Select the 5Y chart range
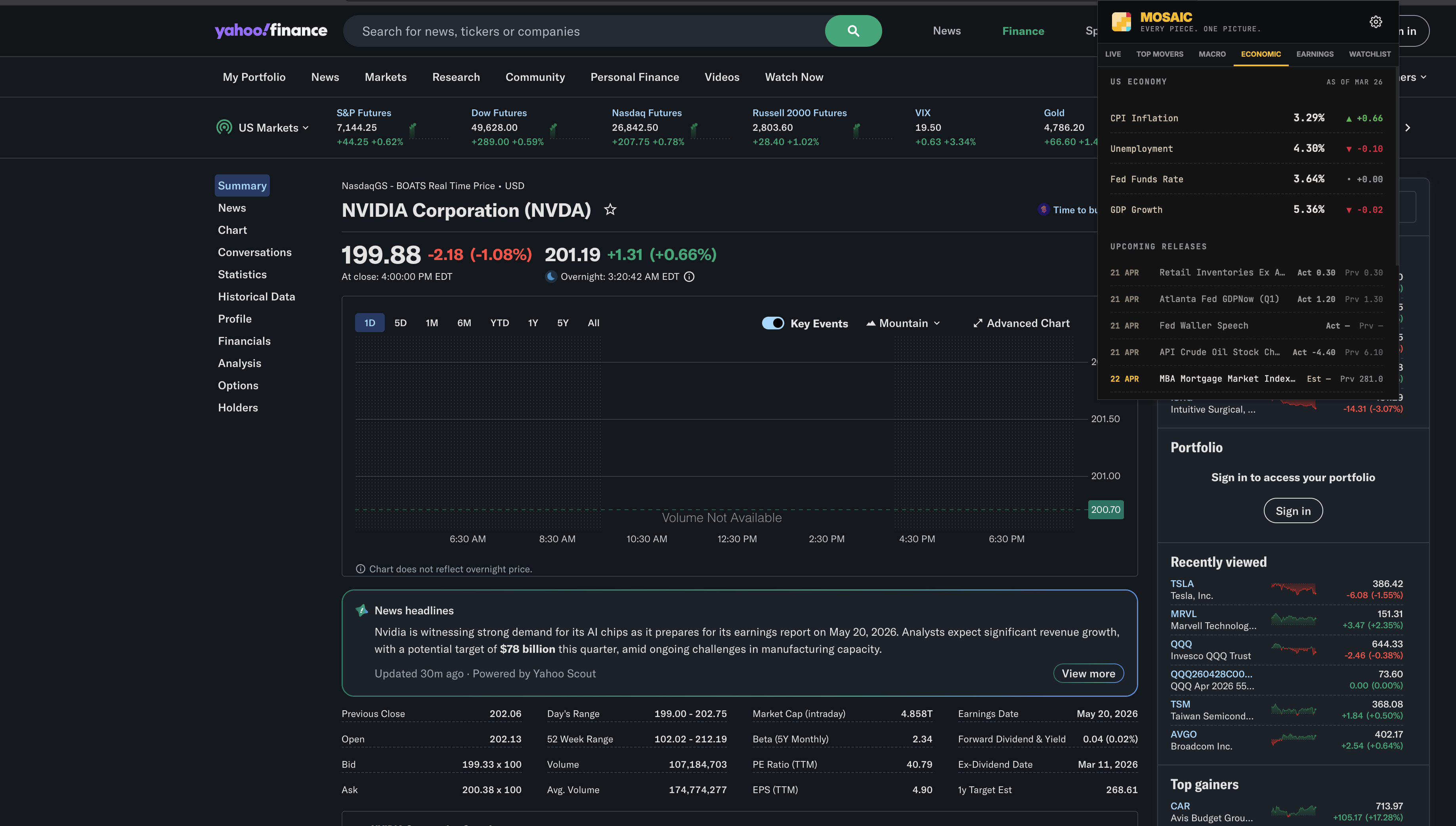 563,323
